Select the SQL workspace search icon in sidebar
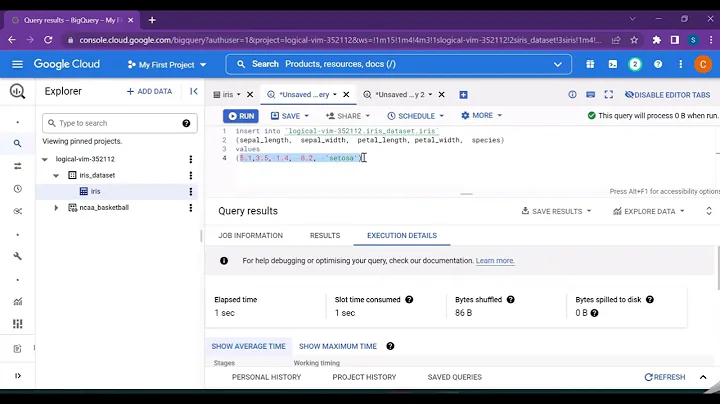Viewport: 720px width, 404px height. click(17, 144)
